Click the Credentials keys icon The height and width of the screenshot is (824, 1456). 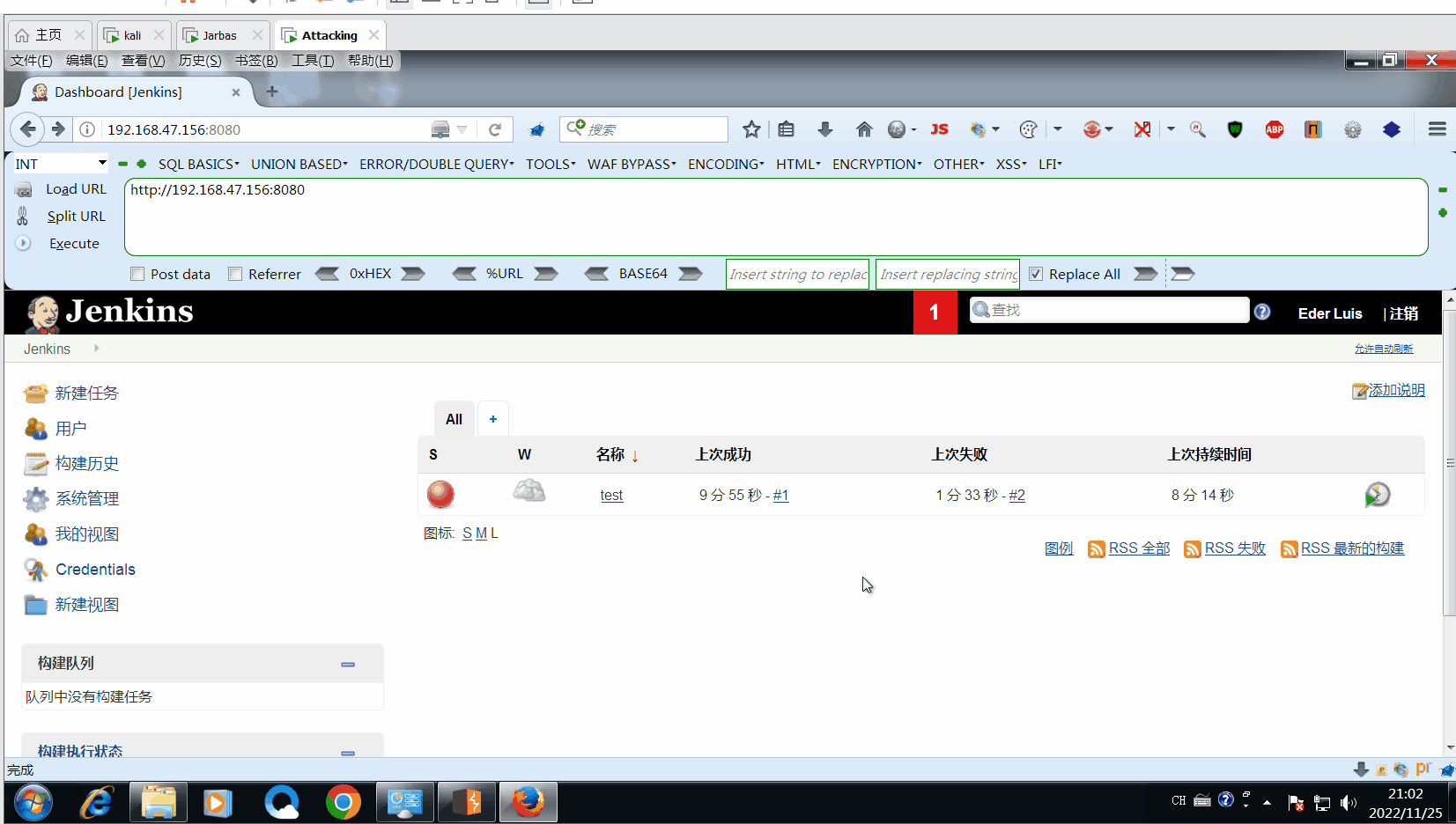click(36, 570)
